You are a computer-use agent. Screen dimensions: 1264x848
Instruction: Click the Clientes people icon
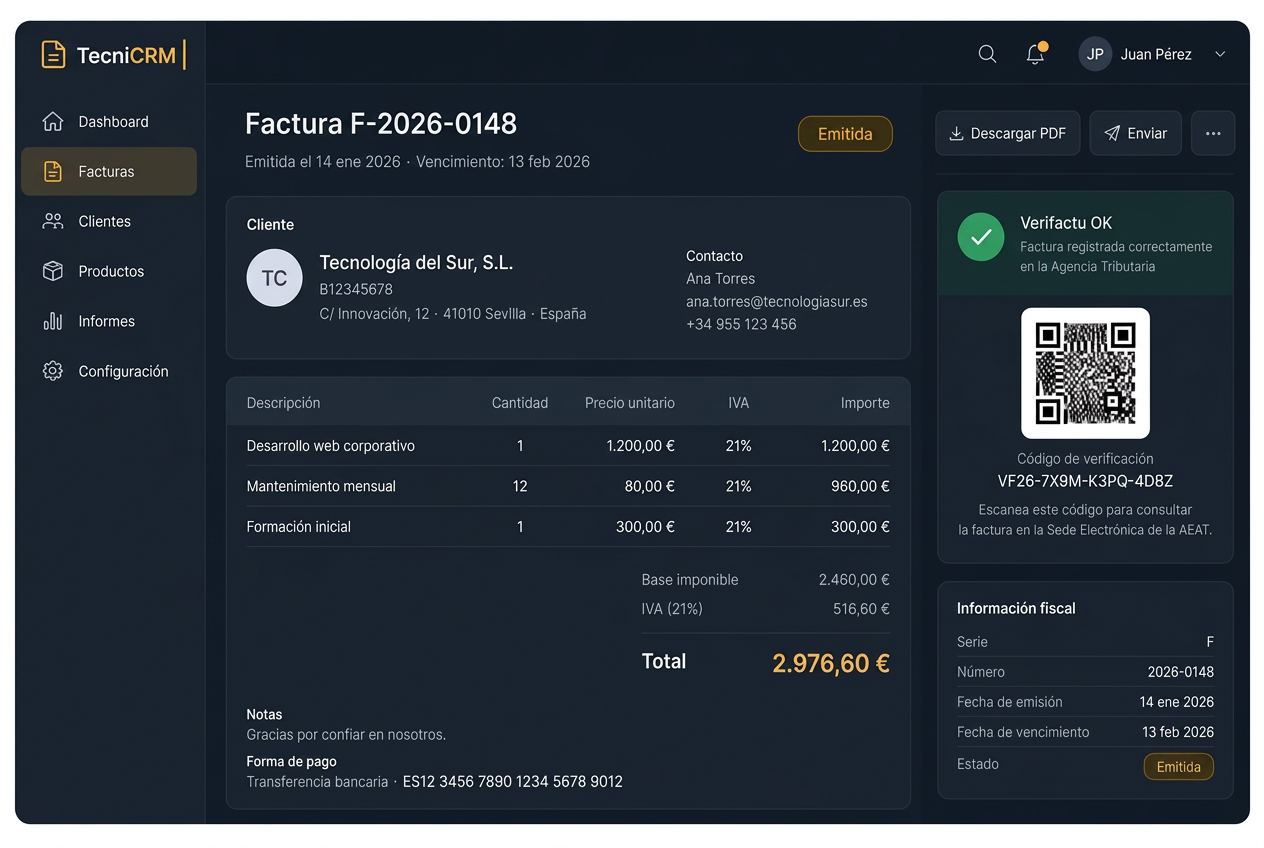[x=53, y=222]
